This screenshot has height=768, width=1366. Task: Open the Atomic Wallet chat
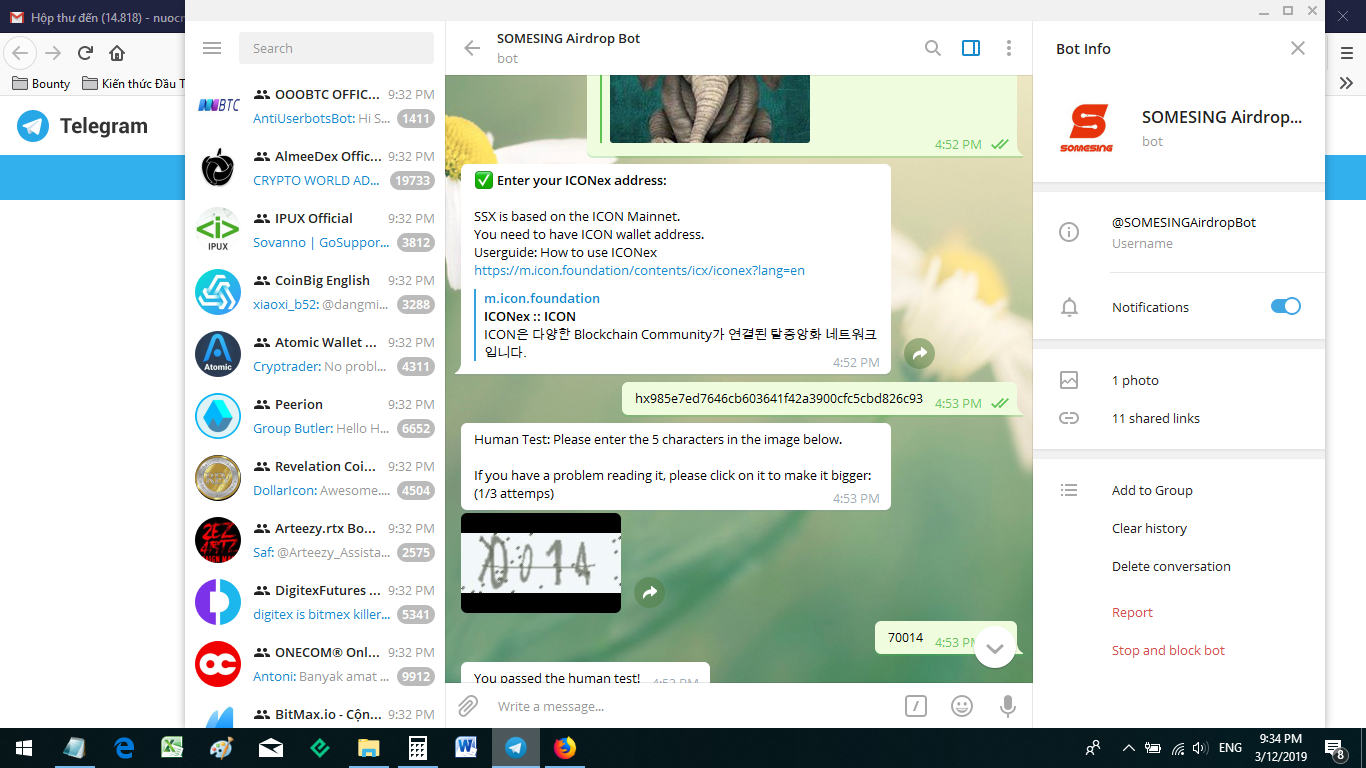315,354
